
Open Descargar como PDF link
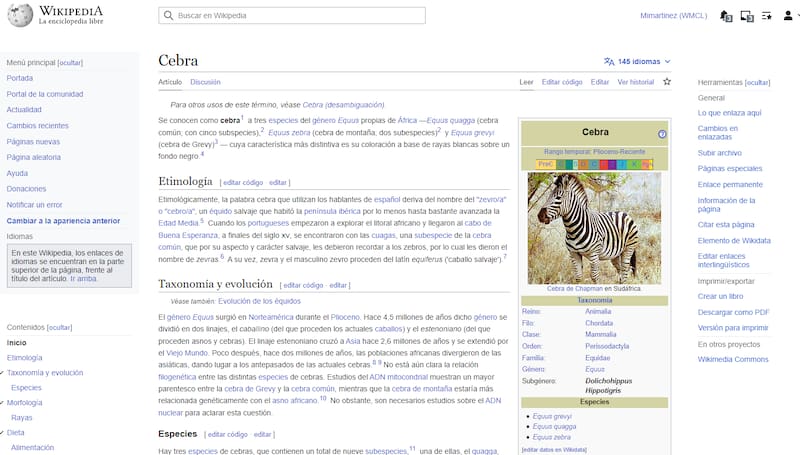(x=733, y=312)
